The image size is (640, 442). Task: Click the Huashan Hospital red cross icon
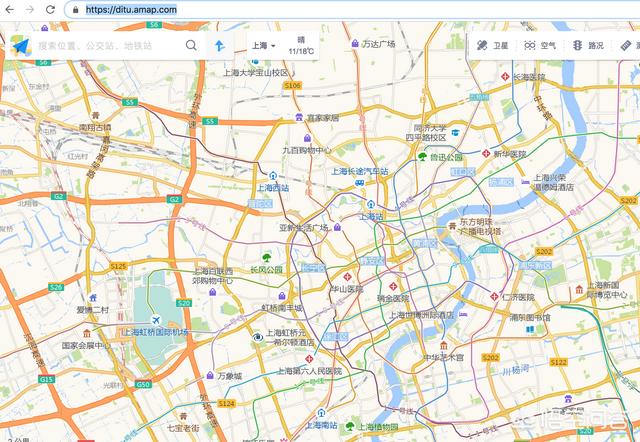349,277
